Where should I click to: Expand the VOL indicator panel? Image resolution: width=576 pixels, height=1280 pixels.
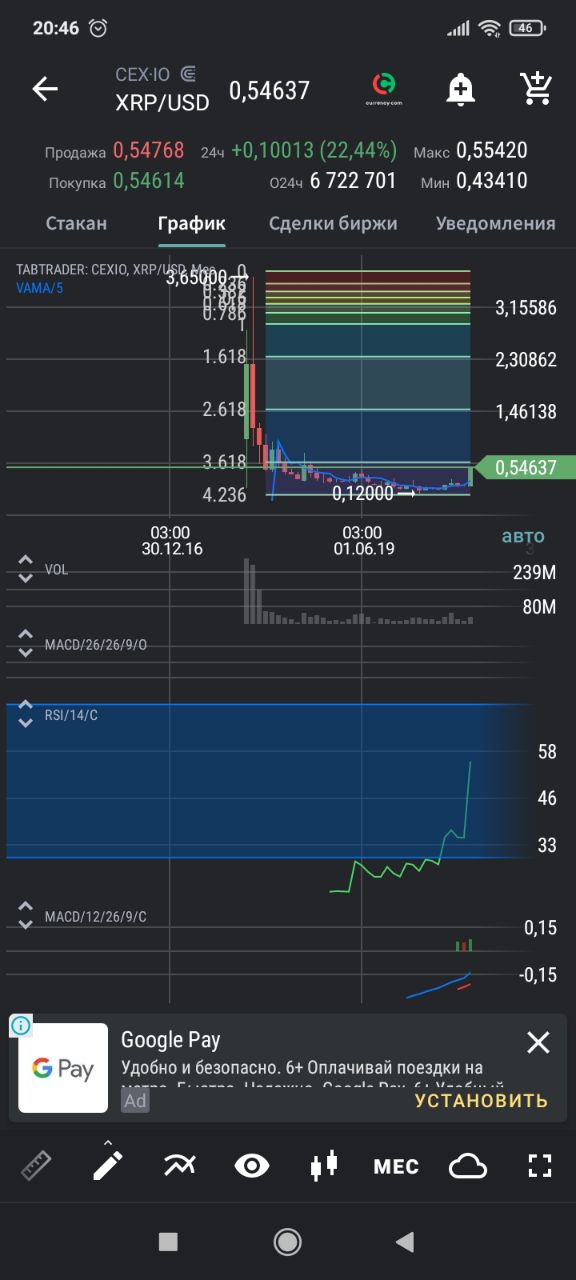pyautogui.click(x=25, y=569)
